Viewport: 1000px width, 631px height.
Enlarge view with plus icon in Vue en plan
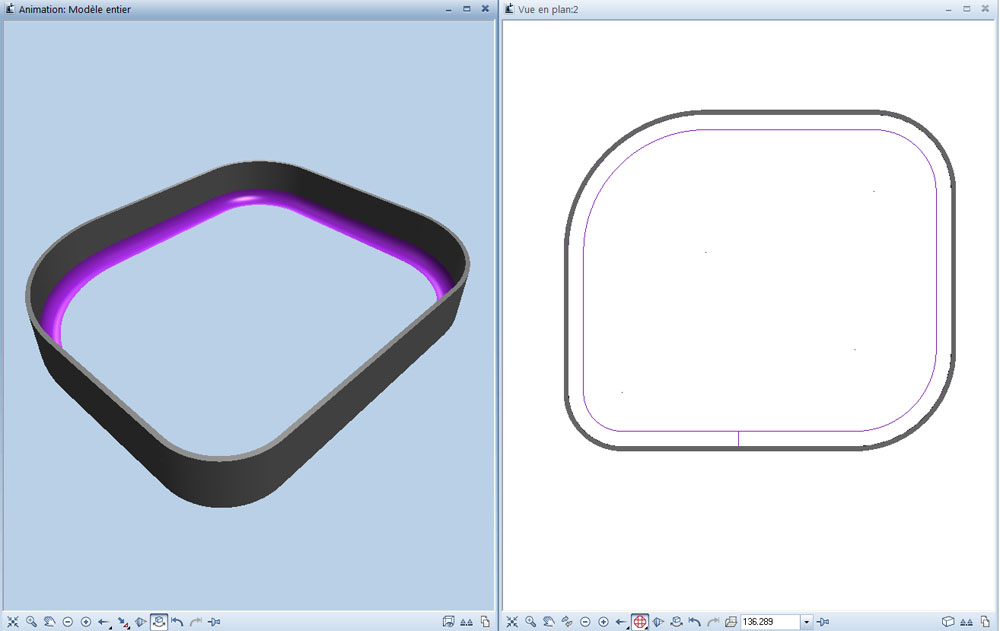pyautogui.click(x=603, y=621)
